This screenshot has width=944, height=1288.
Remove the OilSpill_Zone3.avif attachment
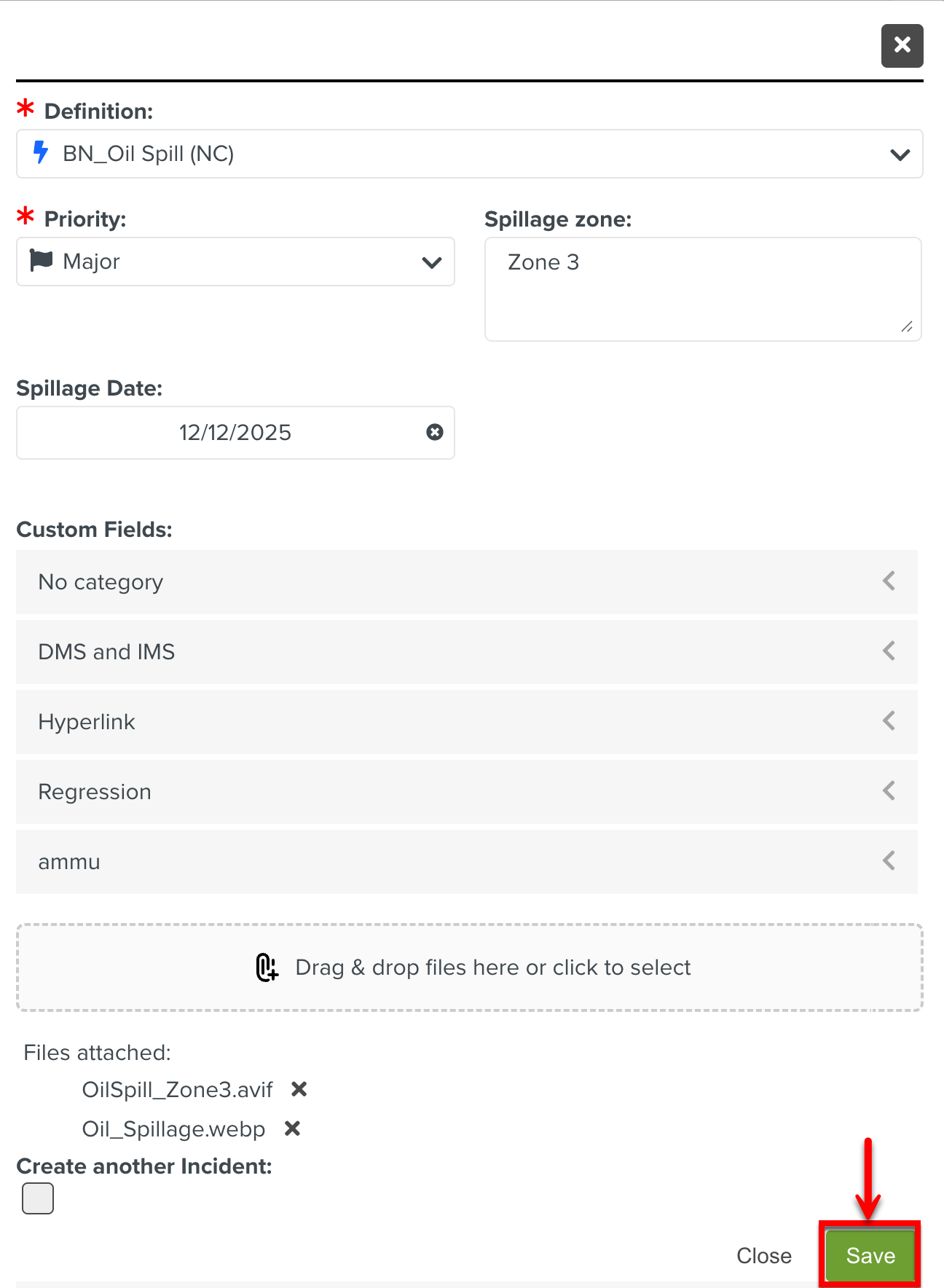pyautogui.click(x=299, y=1089)
